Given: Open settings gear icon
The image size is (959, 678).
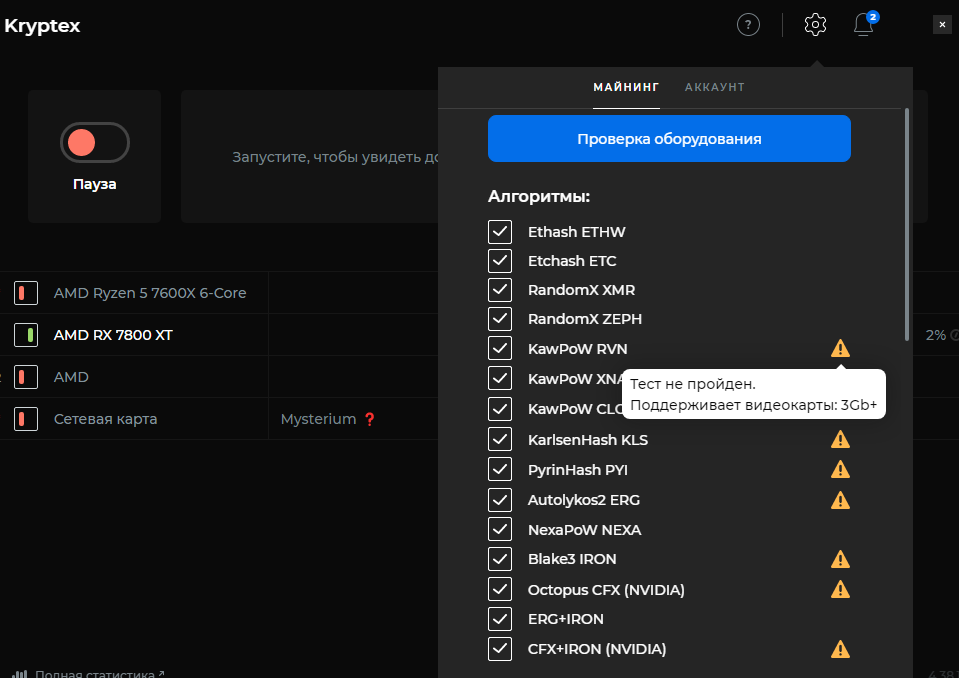Looking at the screenshot, I should (x=815, y=25).
